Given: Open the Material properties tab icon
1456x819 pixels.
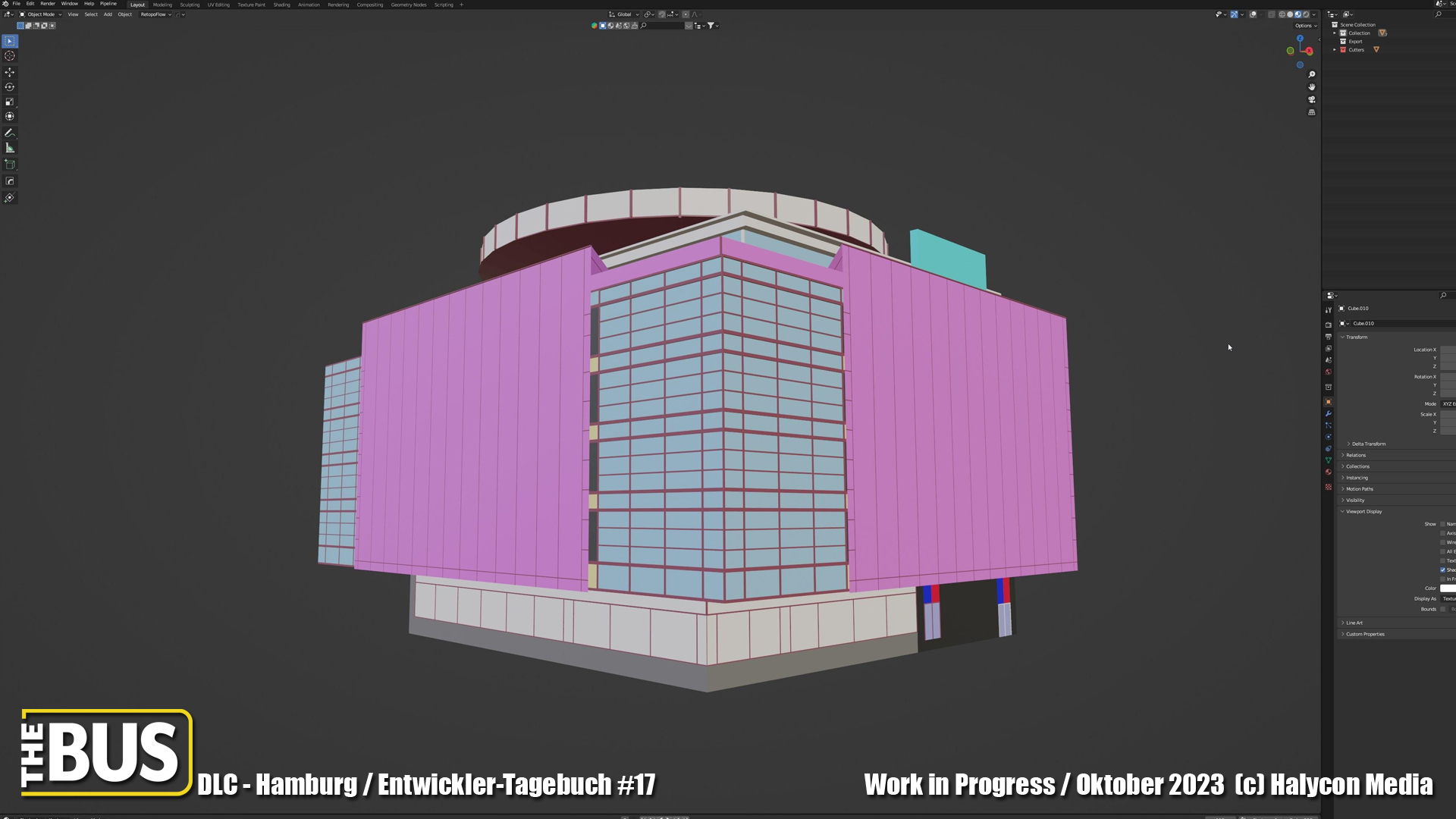Looking at the screenshot, I should point(1328,472).
